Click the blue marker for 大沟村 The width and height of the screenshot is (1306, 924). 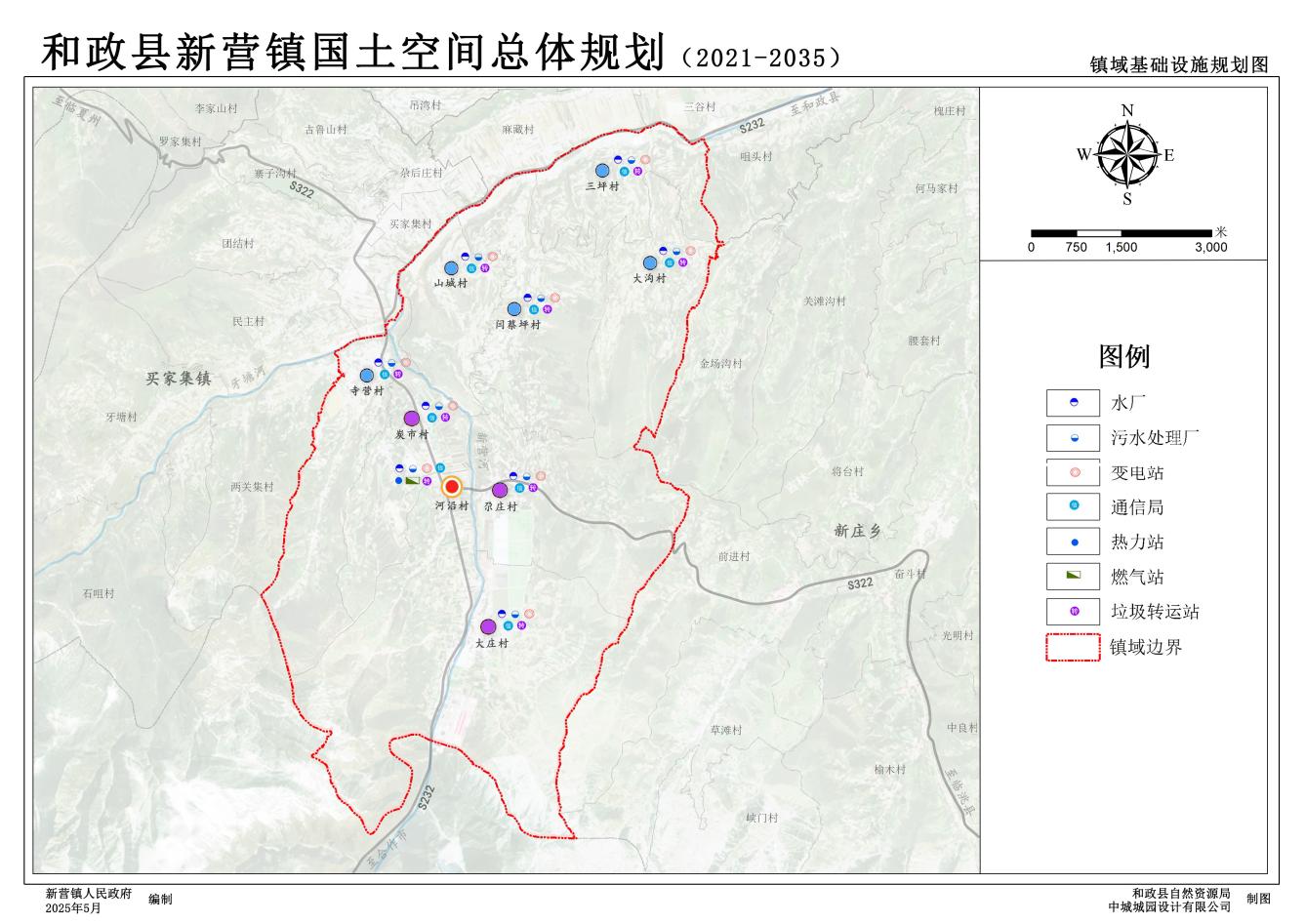click(x=650, y=262)
